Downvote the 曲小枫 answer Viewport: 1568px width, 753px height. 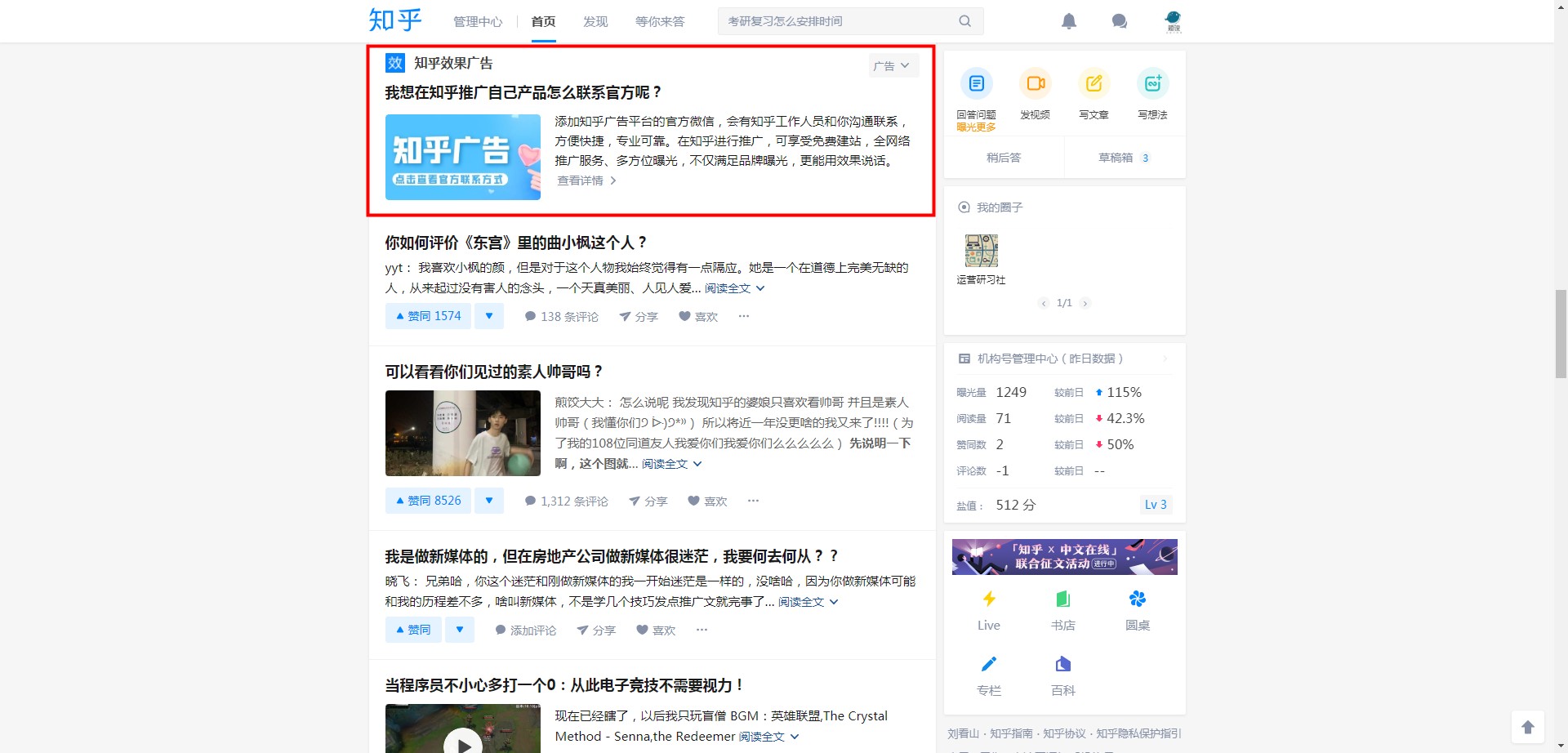coord(489,316)
